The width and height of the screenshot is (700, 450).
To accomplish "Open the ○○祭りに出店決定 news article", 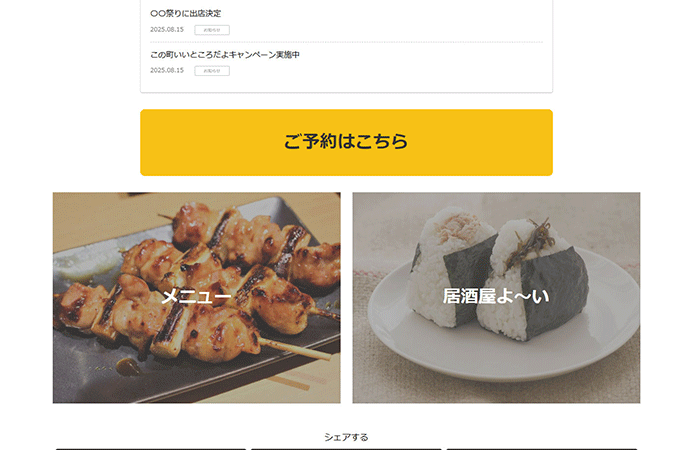I will [x=185, y=13].
